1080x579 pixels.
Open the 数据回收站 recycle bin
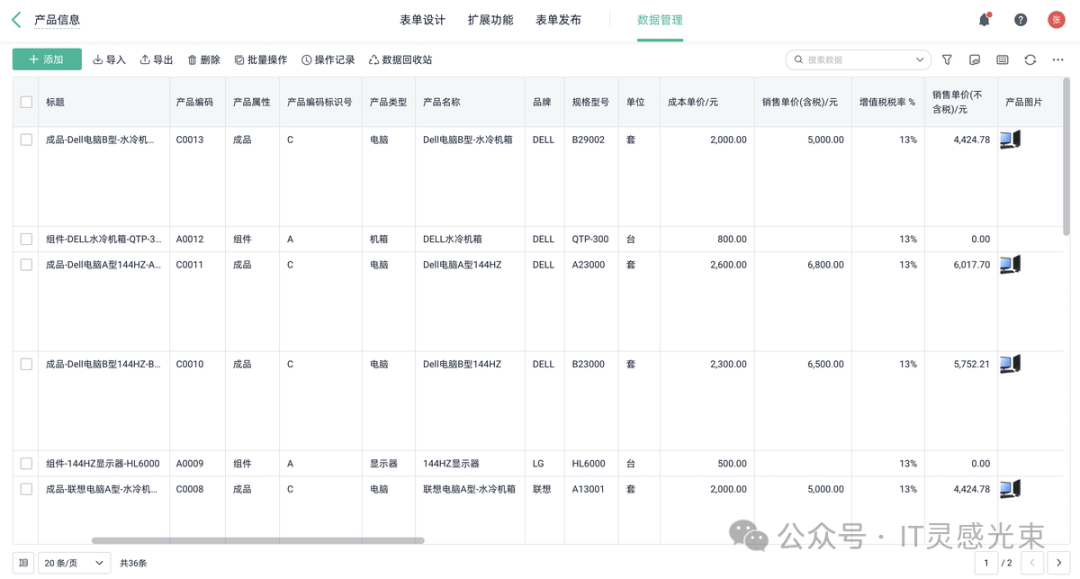(x=400, y=60)
